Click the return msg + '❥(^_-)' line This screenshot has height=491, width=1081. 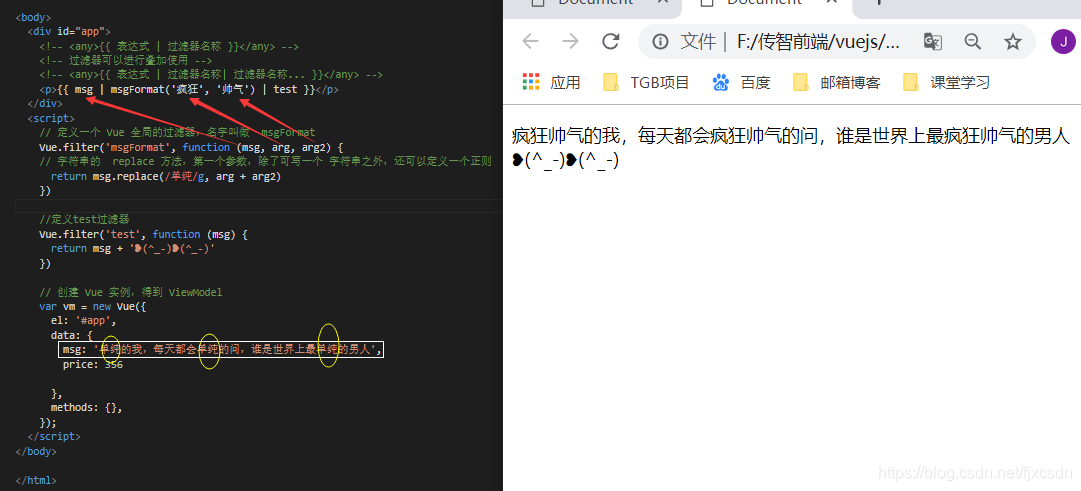click(132, 248)
